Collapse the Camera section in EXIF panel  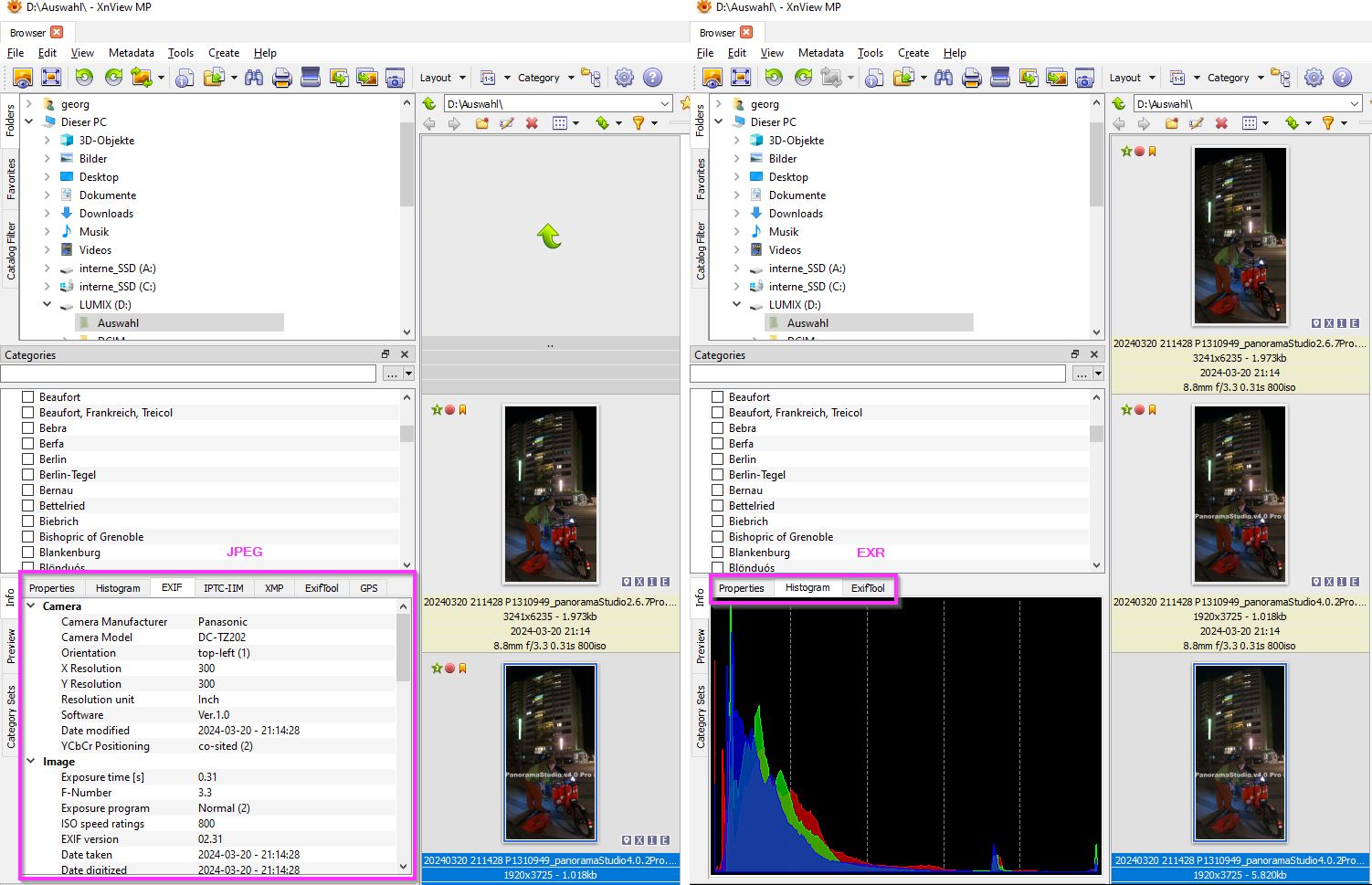click(x=31, y=606)
